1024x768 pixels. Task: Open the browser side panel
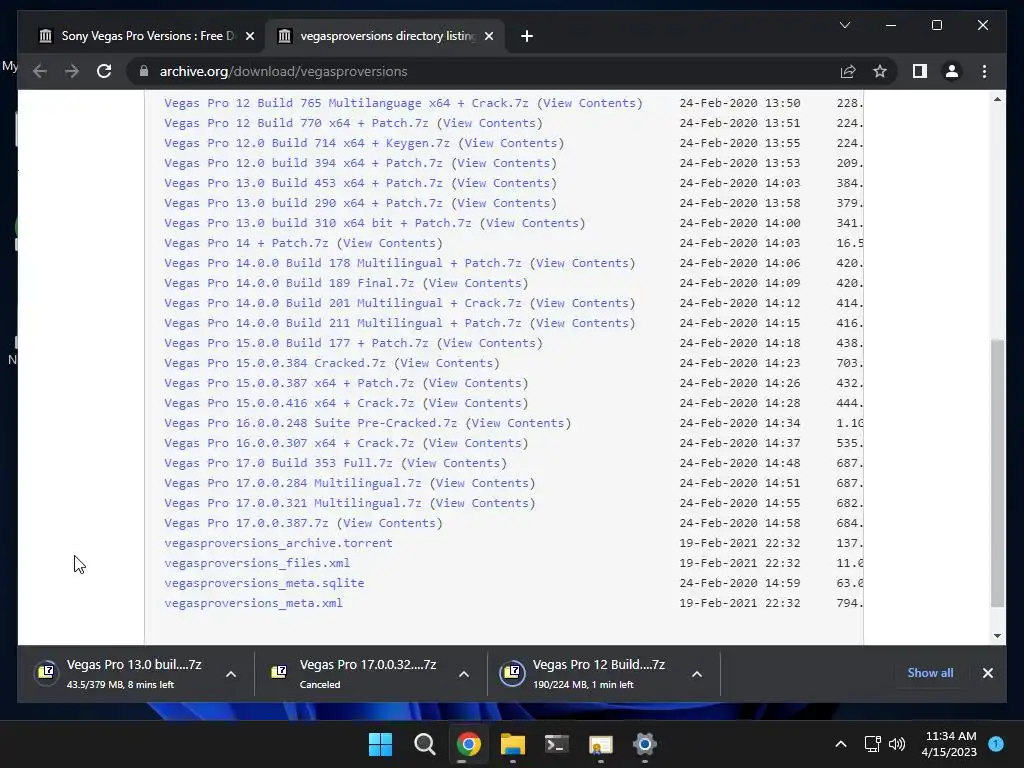click(x=920, y=71)
